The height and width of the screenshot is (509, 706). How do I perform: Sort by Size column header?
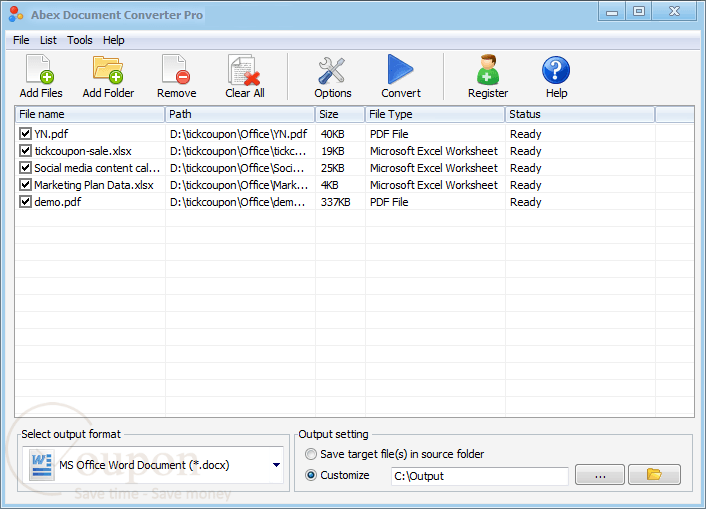(340, 114)
